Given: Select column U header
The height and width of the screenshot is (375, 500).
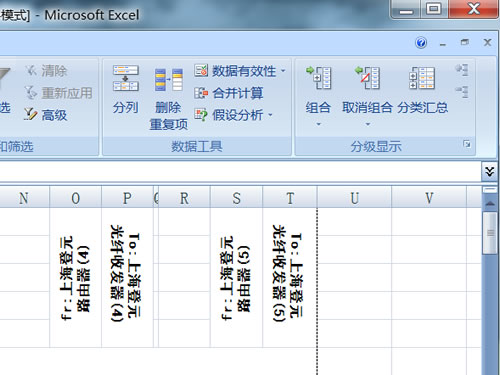Looking at the screenshot, I should [355, 198].
